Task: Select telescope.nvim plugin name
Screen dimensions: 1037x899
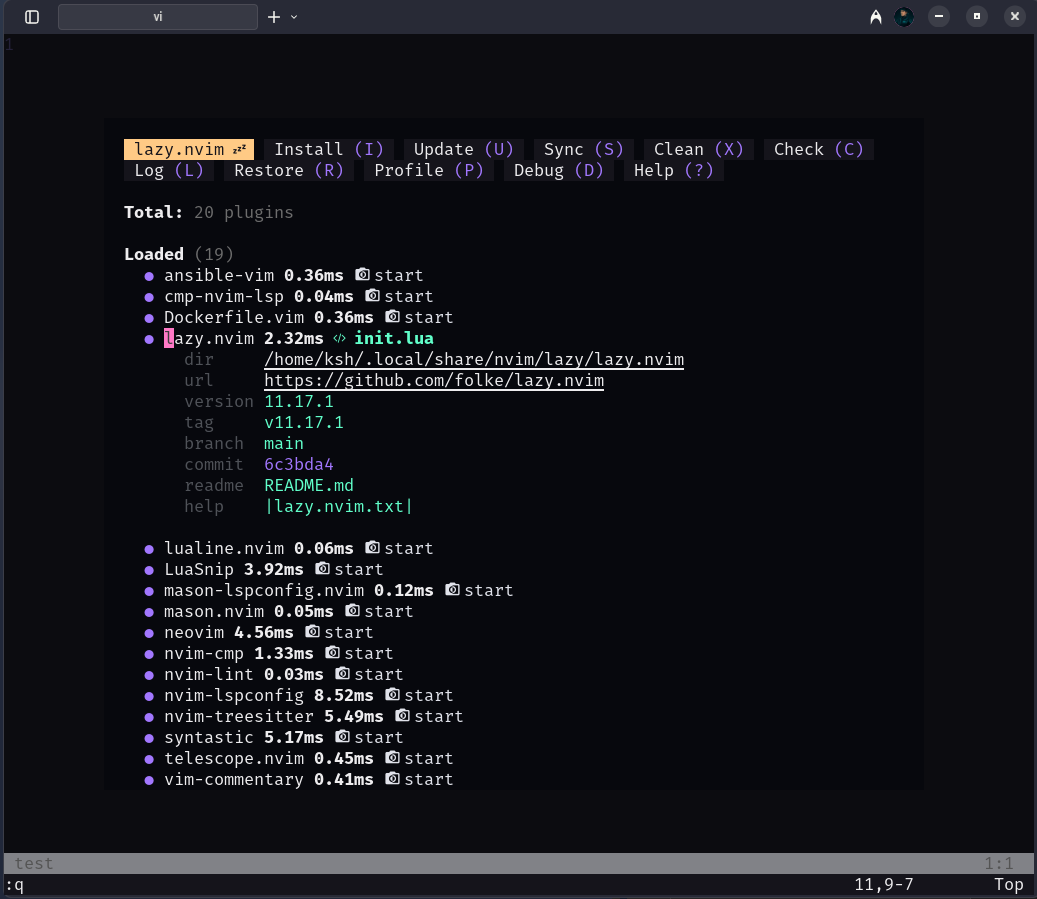Action: click(234, 759)
